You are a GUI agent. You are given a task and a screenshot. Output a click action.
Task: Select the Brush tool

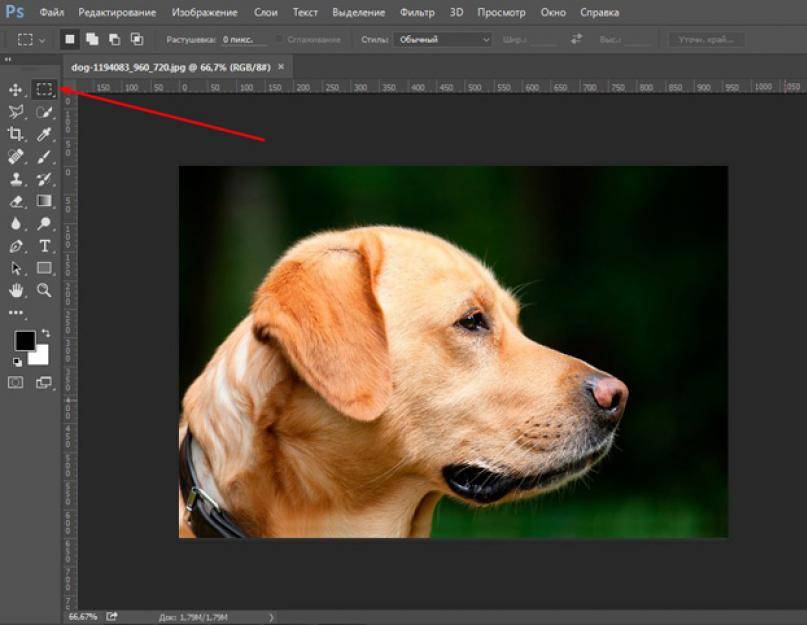[x=44, y=156]
